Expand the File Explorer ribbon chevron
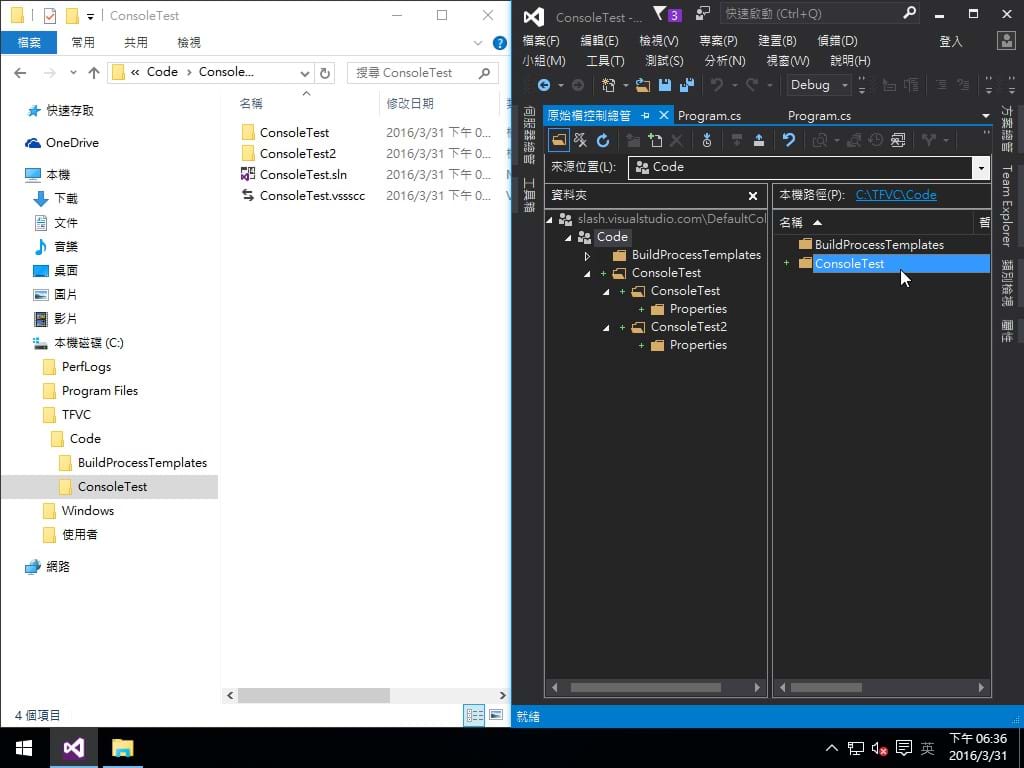The height and width of the screenshot is (768, 1024). (x=477, y=43)
